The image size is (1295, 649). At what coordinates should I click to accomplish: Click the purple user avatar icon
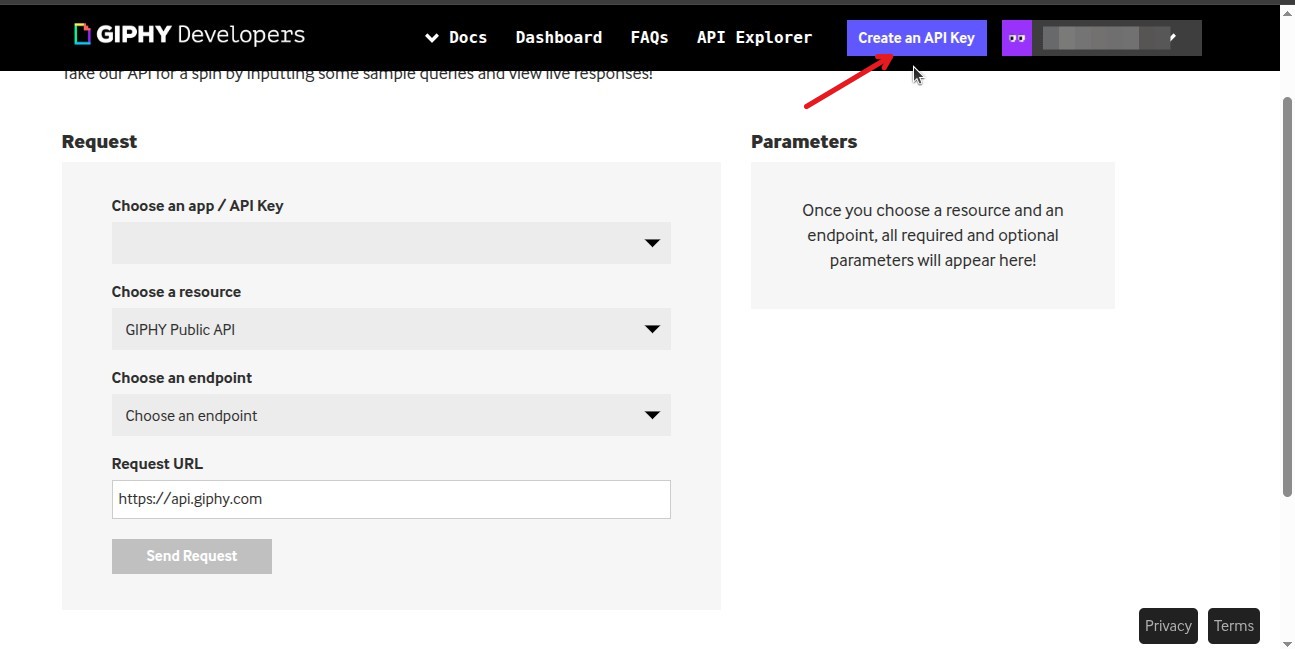pos(1016,38)
